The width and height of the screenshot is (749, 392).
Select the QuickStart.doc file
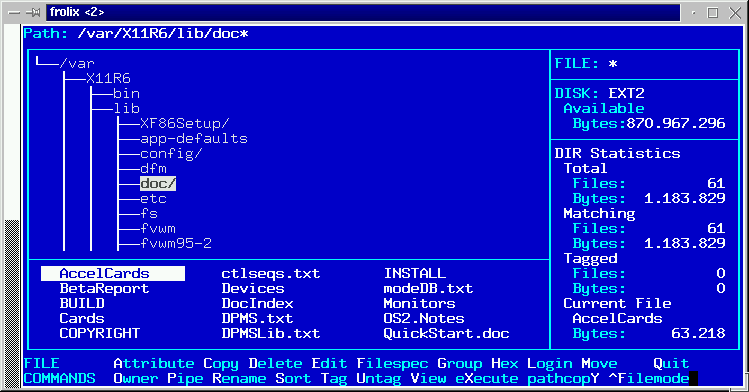[x=446, y=333]
